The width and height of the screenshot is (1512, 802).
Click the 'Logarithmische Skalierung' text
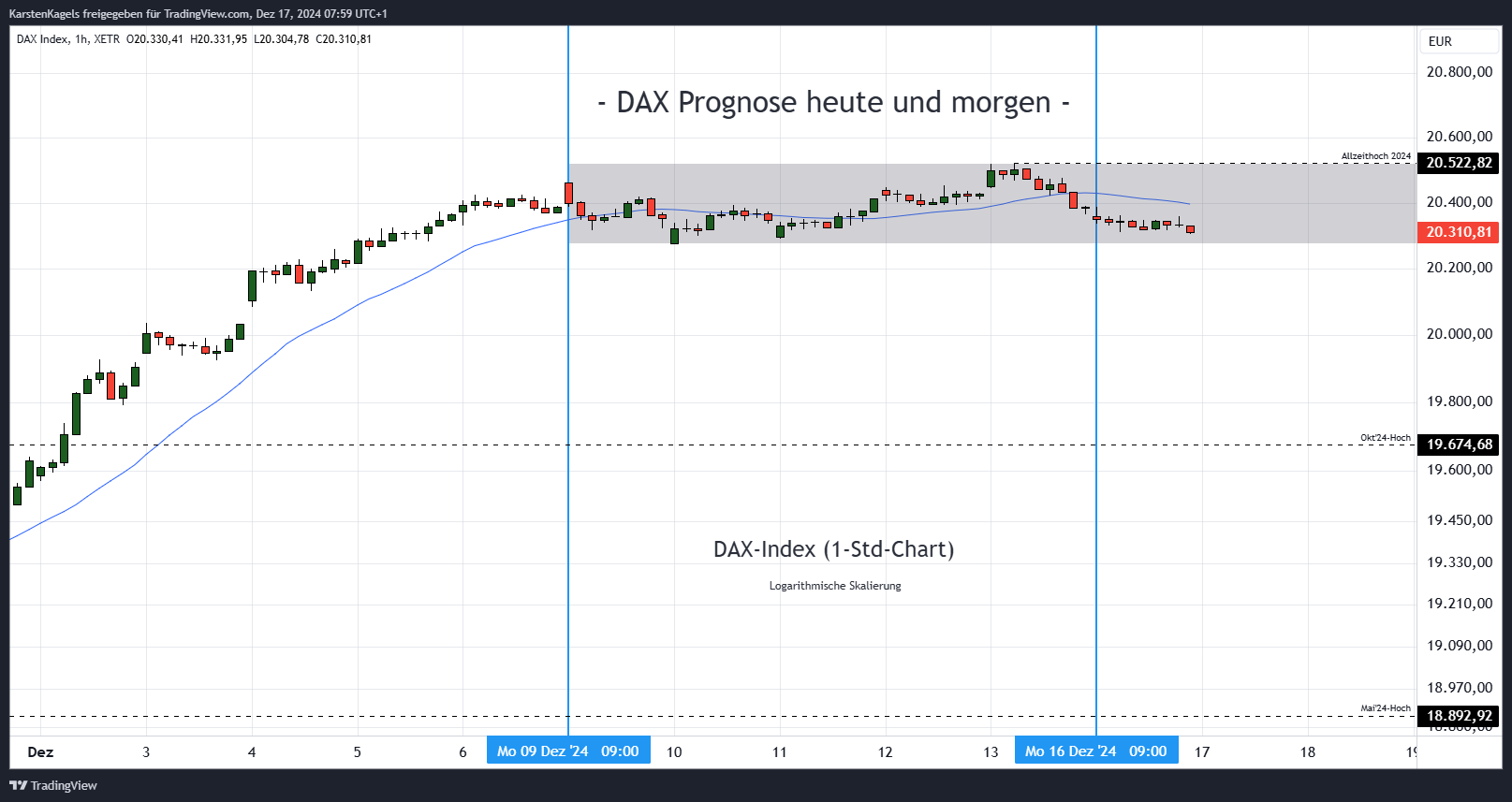pyautogui.click(x=835, y=586)
